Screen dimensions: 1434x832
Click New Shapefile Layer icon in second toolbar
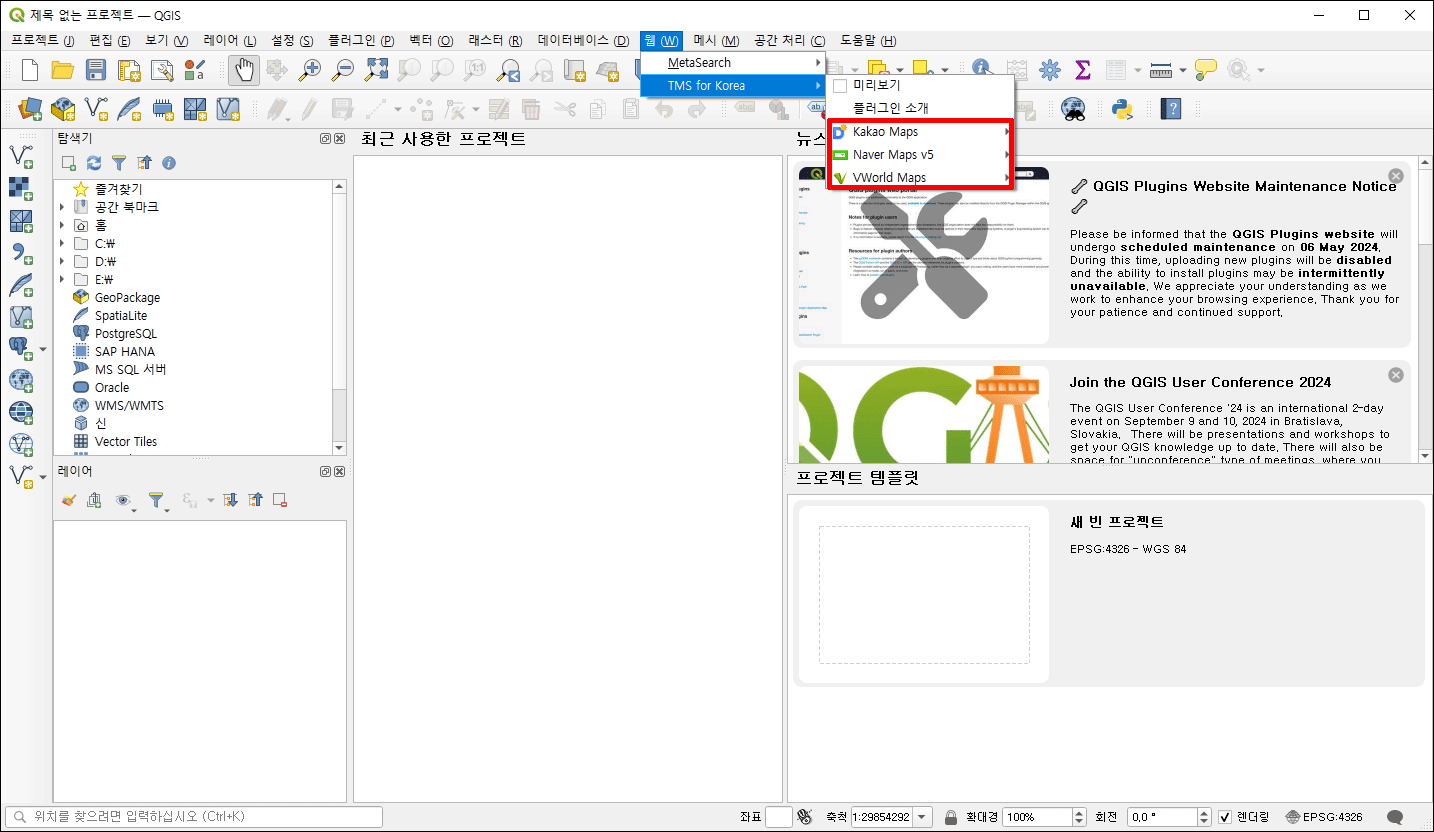coord(96,108)
